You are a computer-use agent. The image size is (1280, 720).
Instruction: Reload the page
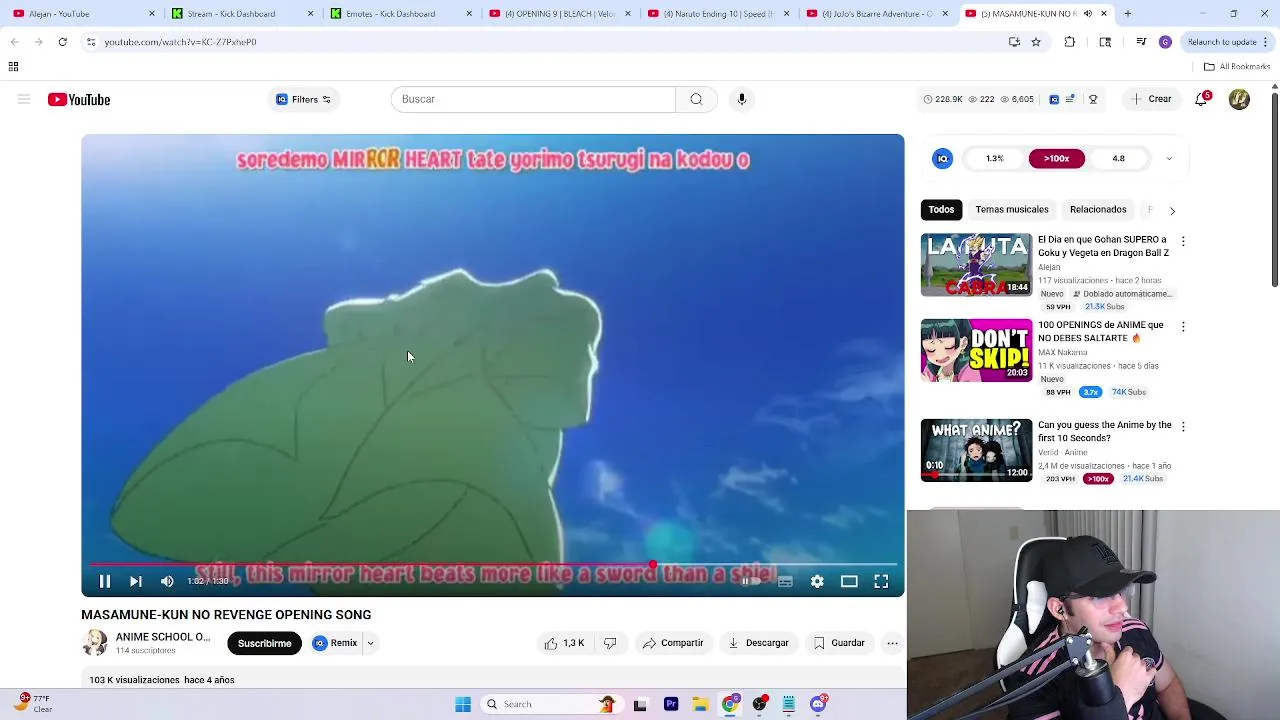(62, 42)
